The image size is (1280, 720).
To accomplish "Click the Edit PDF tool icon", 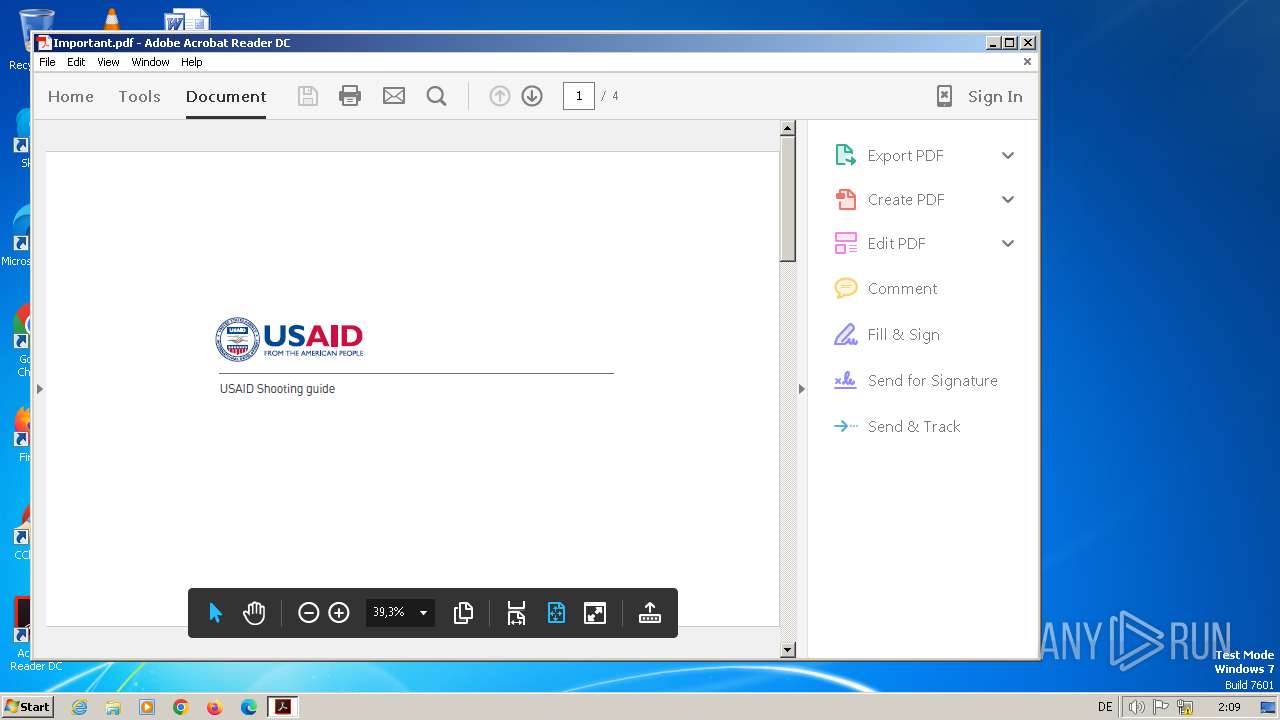I will (845, 243).
